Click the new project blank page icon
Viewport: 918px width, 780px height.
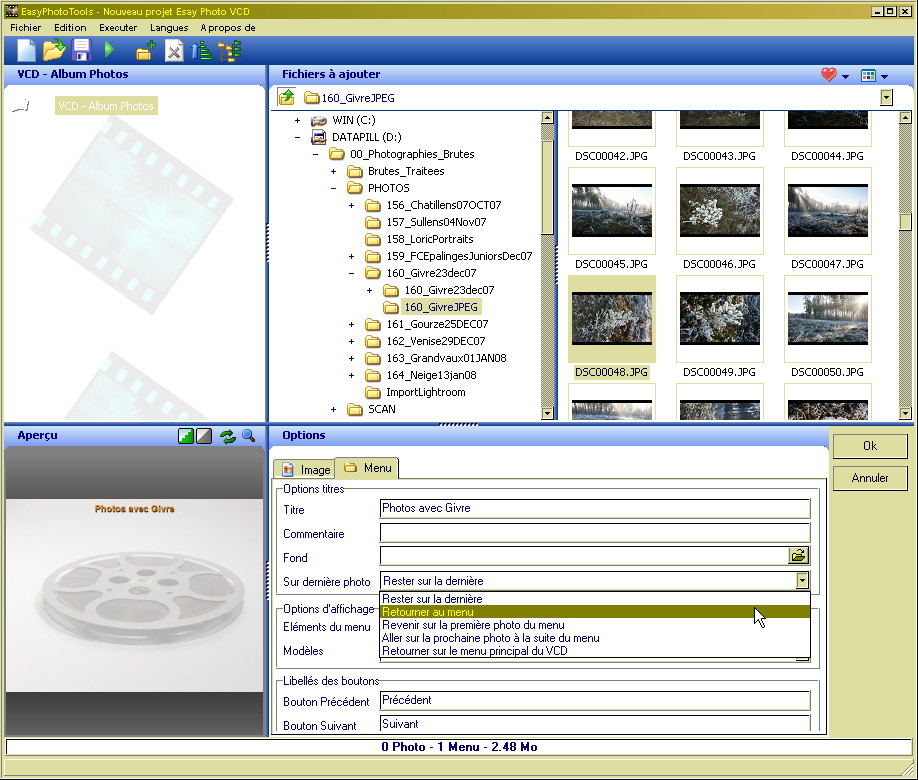click(x=25, y=50)
